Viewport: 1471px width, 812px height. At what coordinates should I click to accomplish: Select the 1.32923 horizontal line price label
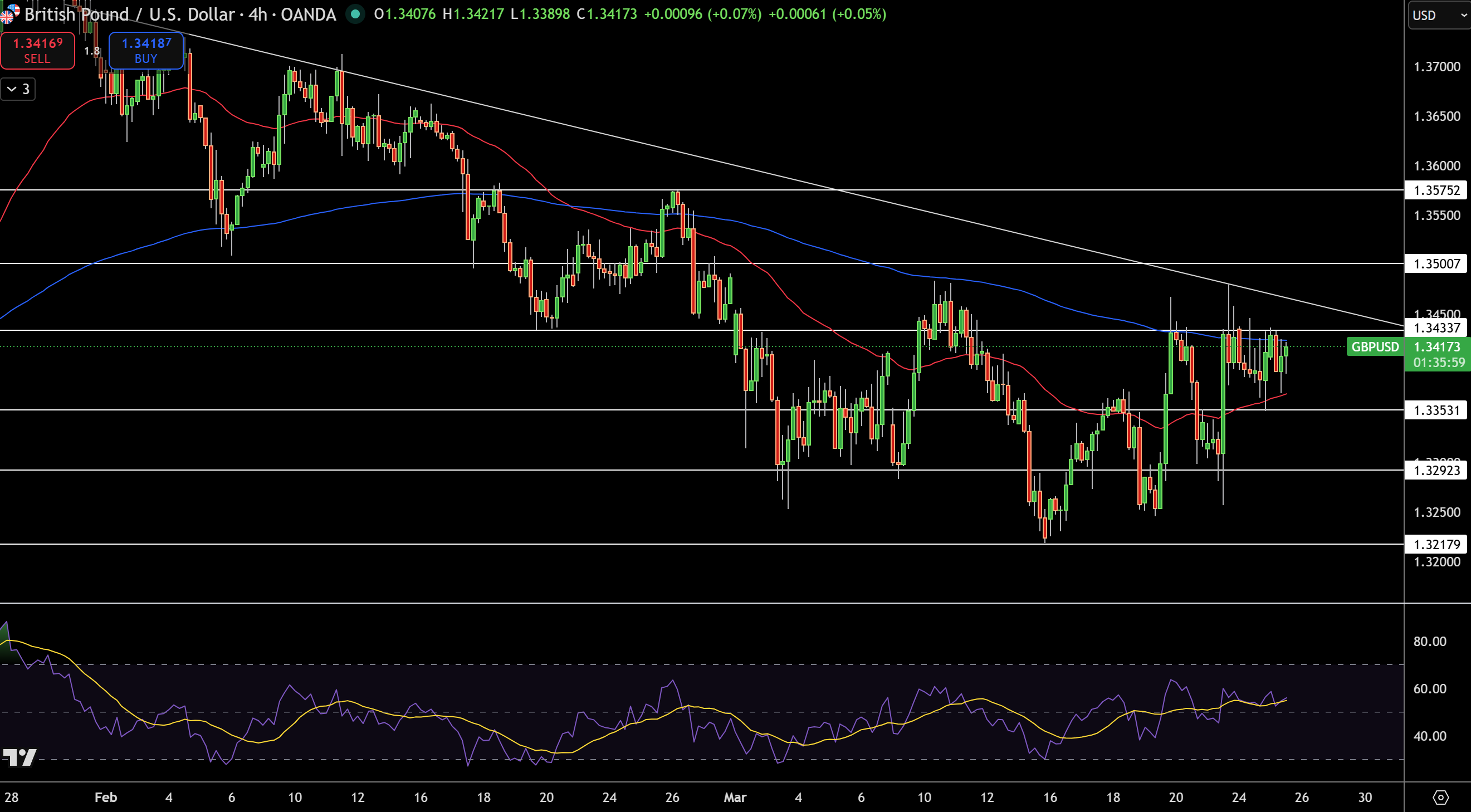1436,470
